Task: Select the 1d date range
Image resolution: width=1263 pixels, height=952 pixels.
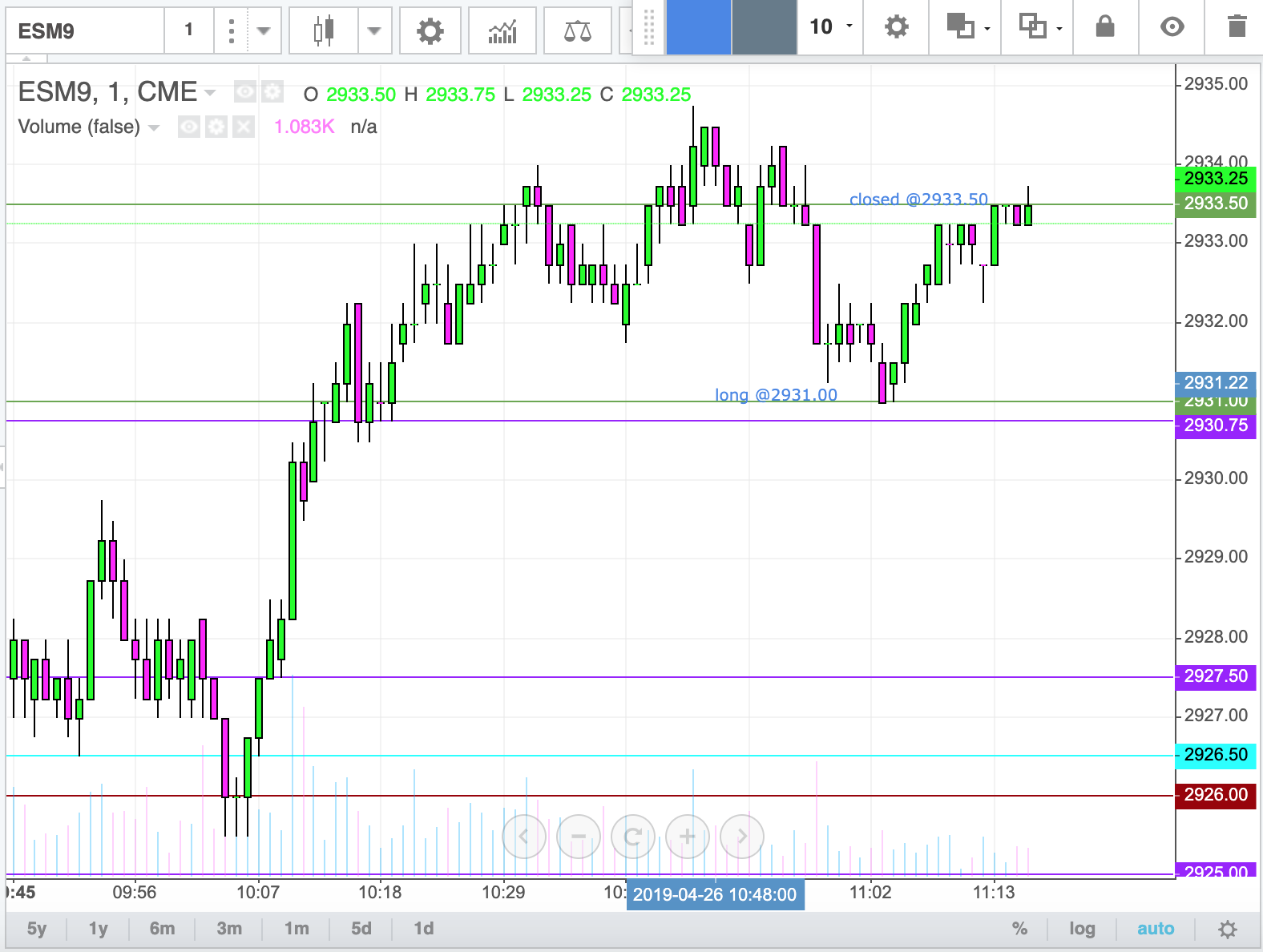Action: 424,929
